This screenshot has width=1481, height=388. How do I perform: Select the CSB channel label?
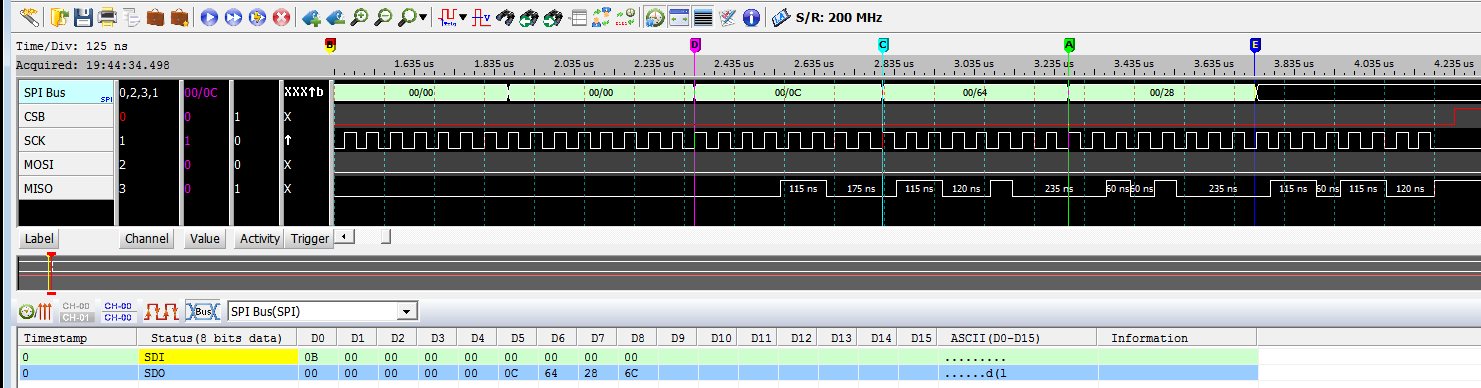(67, 117)
